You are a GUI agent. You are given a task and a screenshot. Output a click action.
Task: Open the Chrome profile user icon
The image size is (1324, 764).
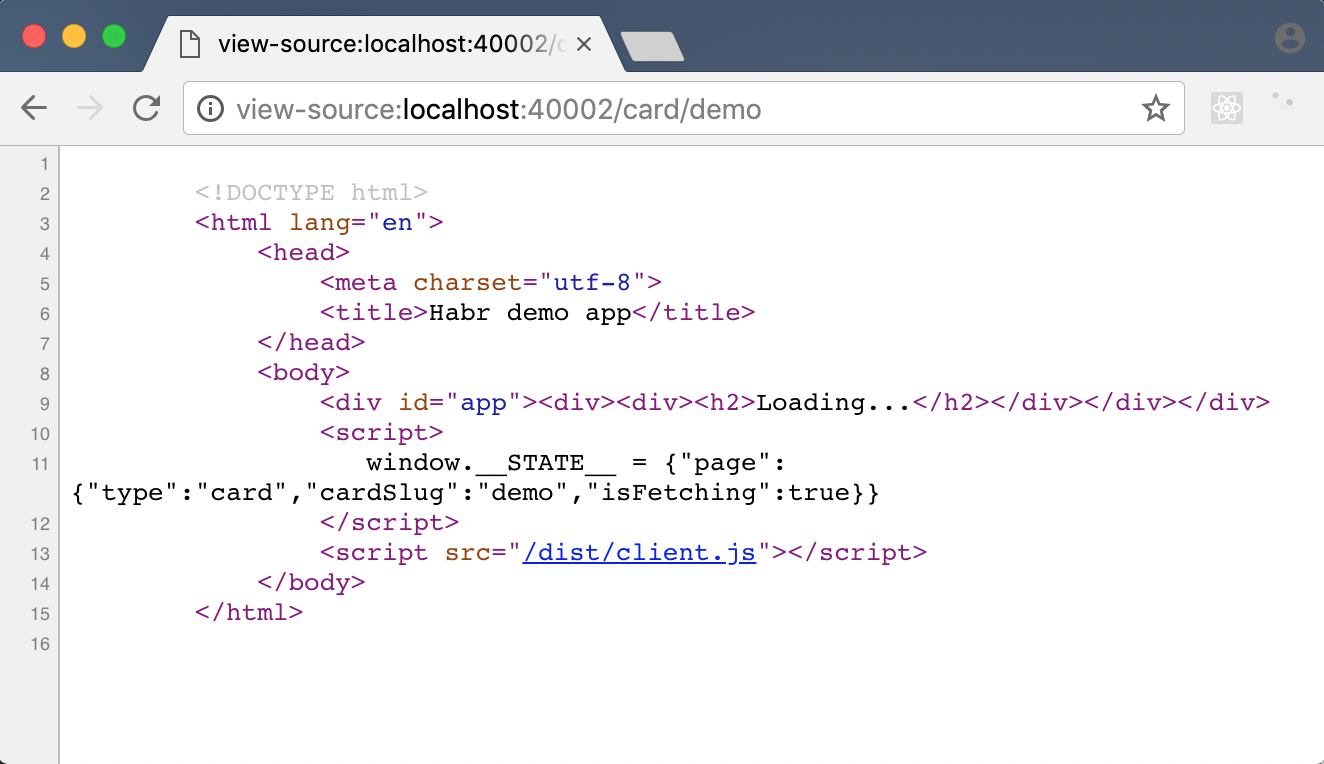(1290, 39)
